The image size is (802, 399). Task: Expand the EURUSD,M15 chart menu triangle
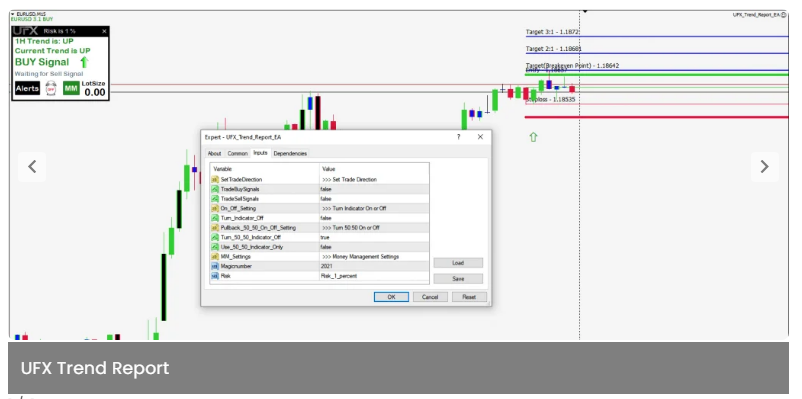13,14
